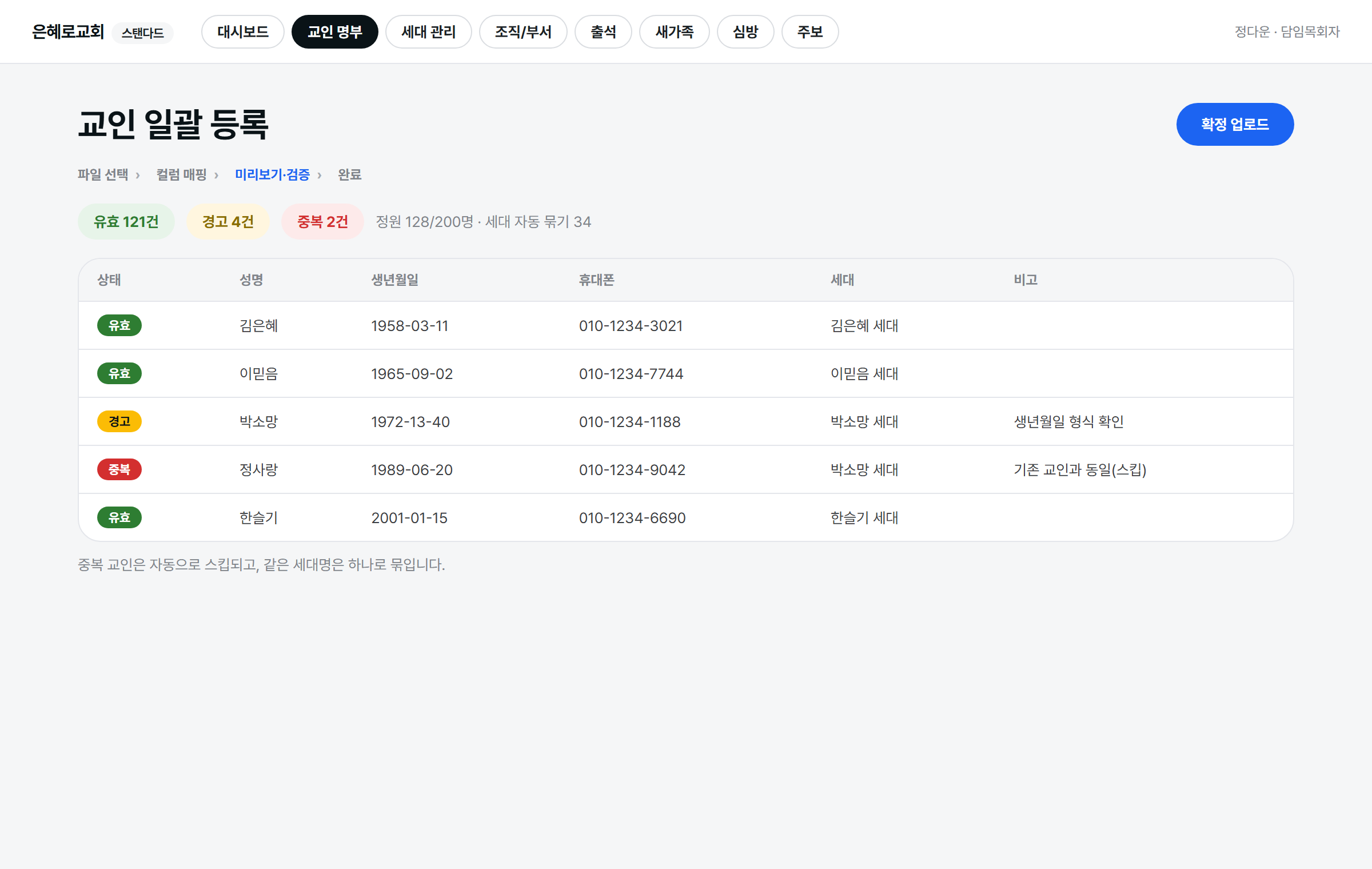This screenshot has height=869, width=1372.
Task: Click 박소망 세대 in 정사랑 row
Action: coord(864,470)
